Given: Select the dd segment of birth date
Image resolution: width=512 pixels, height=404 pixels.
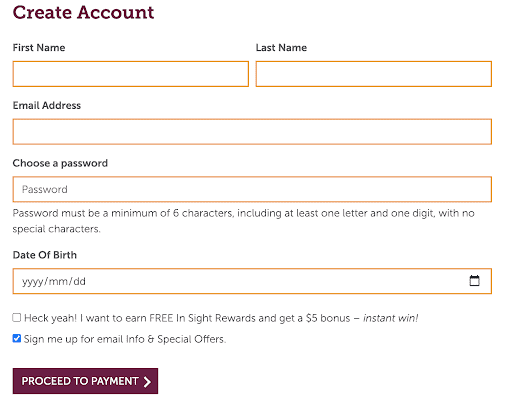Looking at the screenshot, I should [x=79, y=282].
